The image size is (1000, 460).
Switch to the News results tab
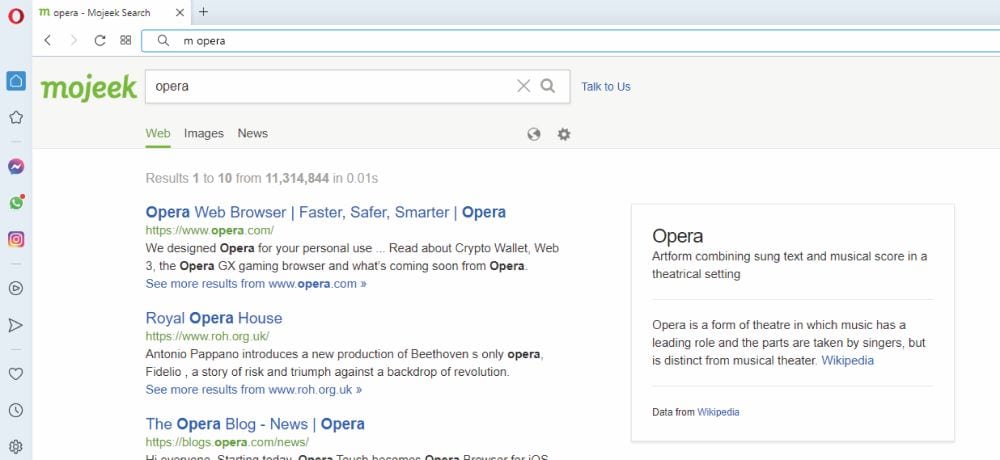(253, 133)
